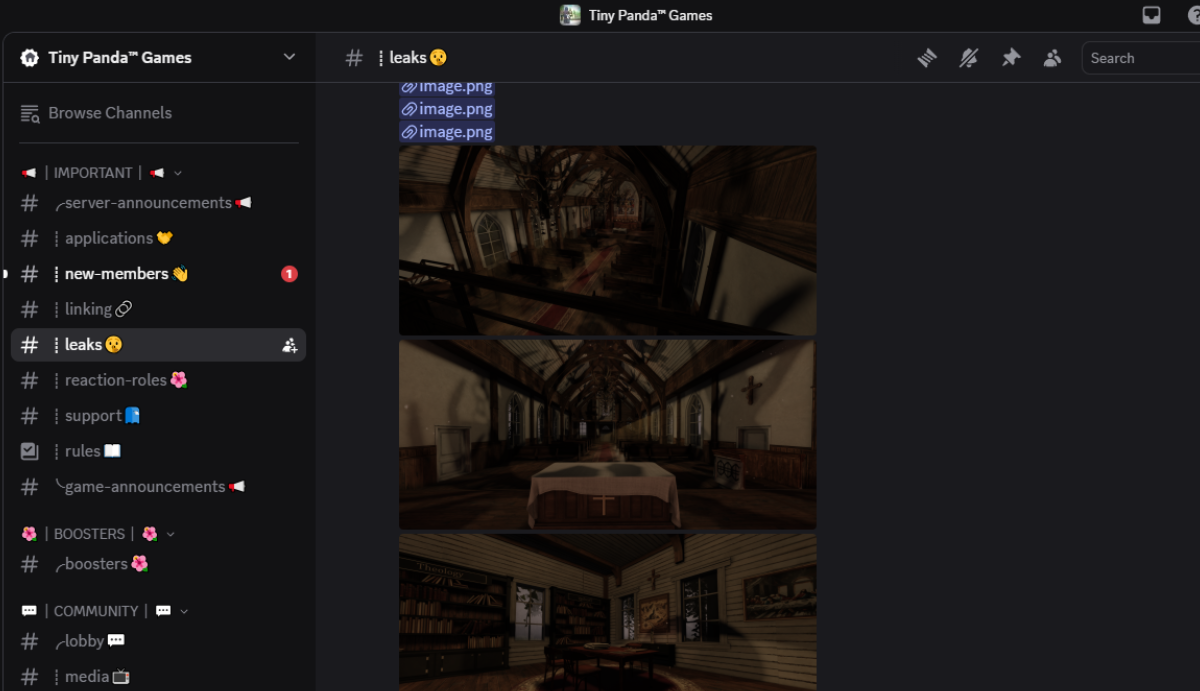Click create invite icon on leaks channel

pos(290,345)
